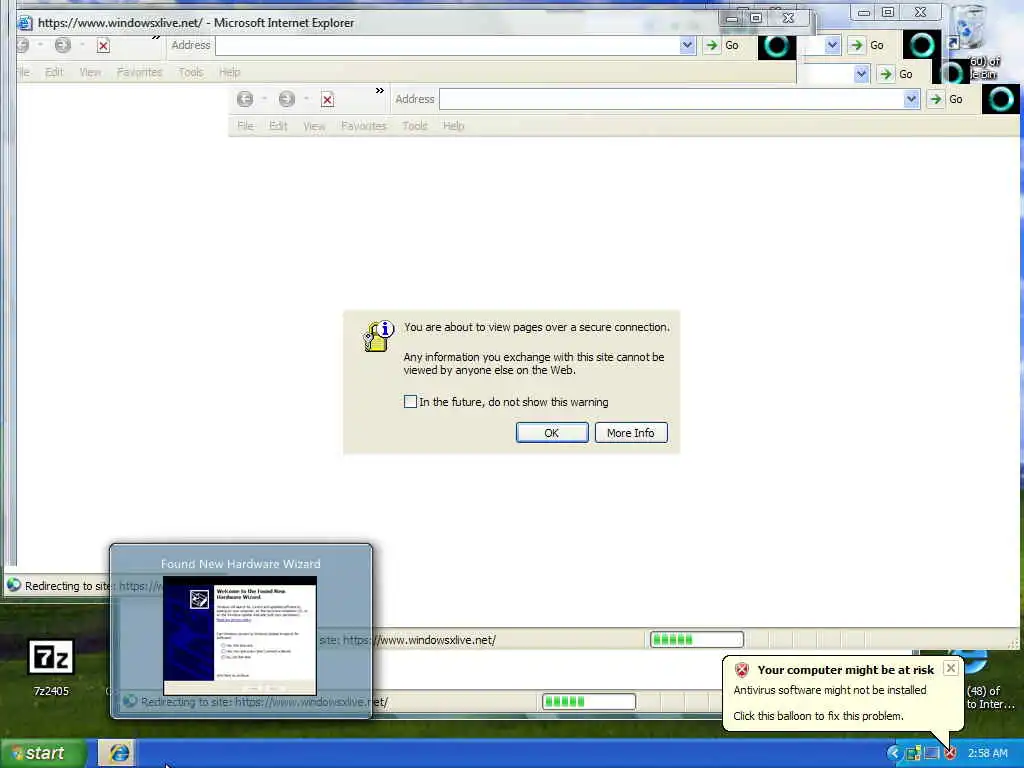Click the 'Click this balloon to fix this problem' text
Viewport: 1024px width, 768px height.
[x=818, y=716]
